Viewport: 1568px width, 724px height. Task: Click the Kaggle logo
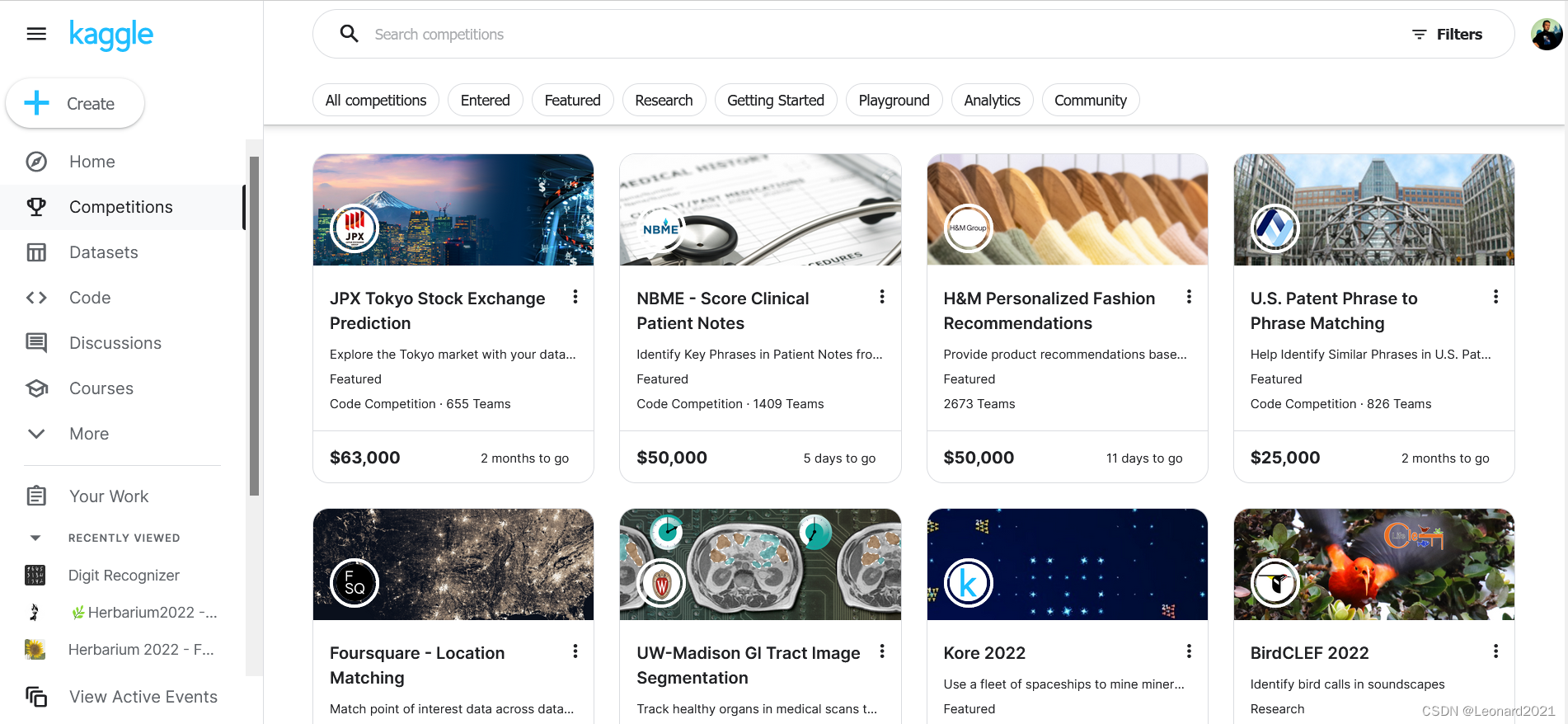pos(111,35)
